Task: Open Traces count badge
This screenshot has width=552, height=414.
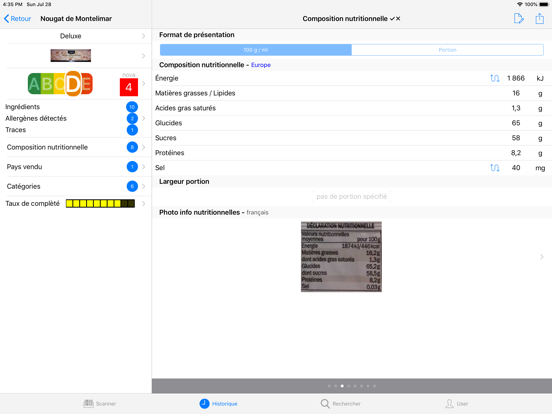Action: [x=132, y=130]
